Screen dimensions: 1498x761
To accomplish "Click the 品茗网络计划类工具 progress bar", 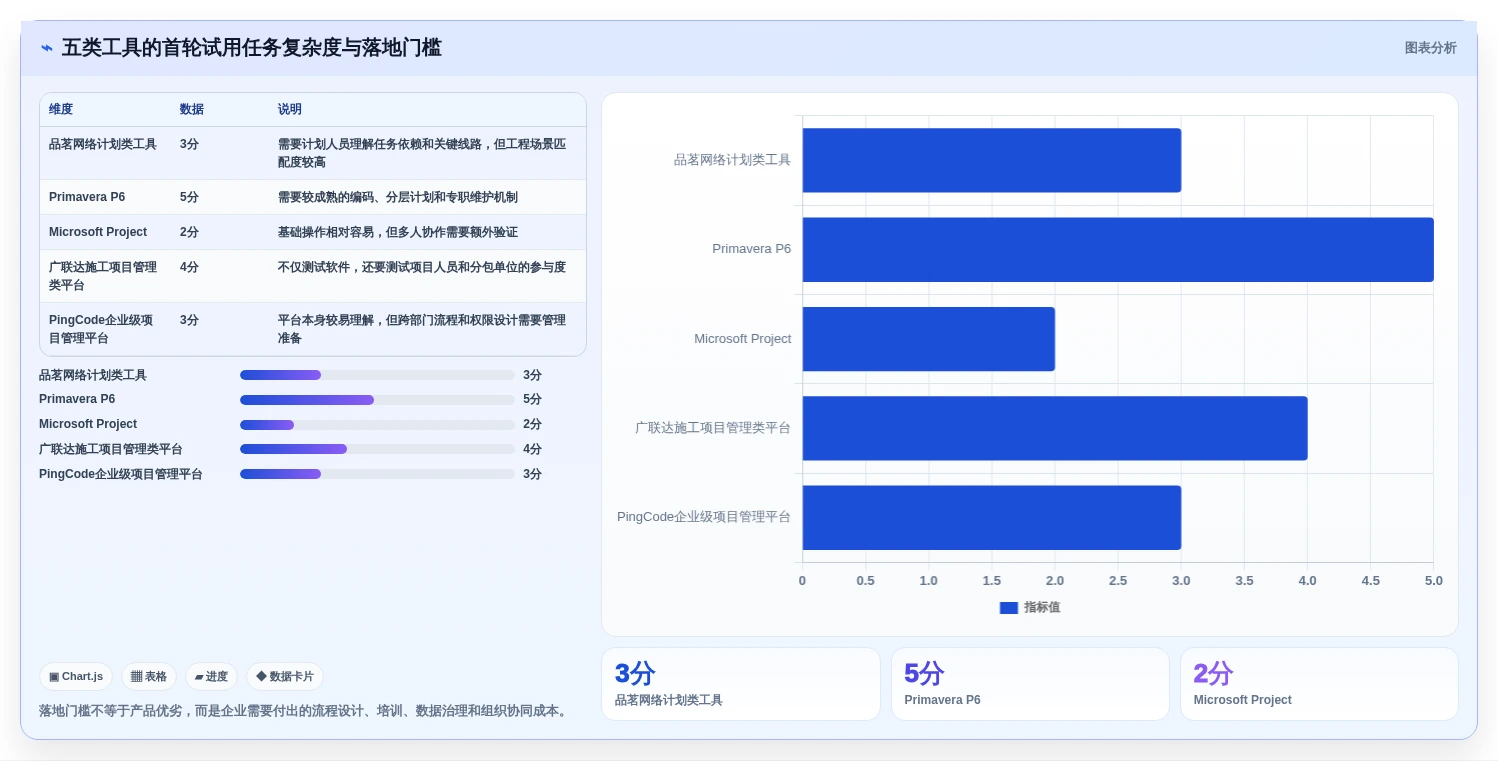I will pos(377,375).
